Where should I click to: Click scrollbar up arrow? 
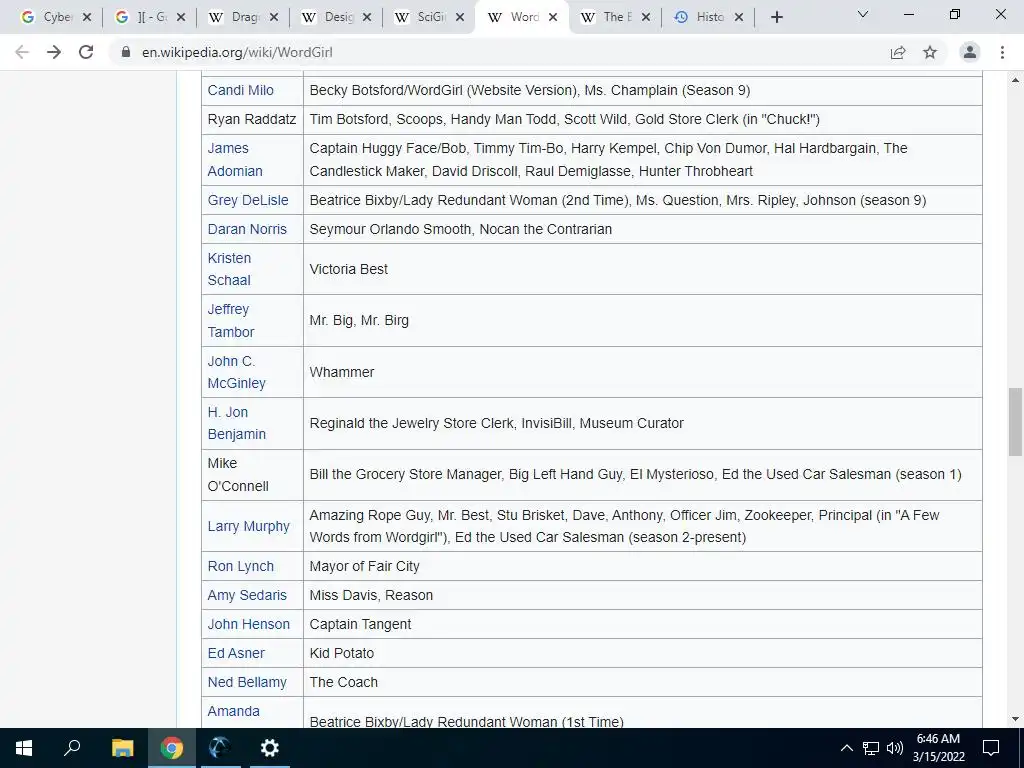[1015, 80]
